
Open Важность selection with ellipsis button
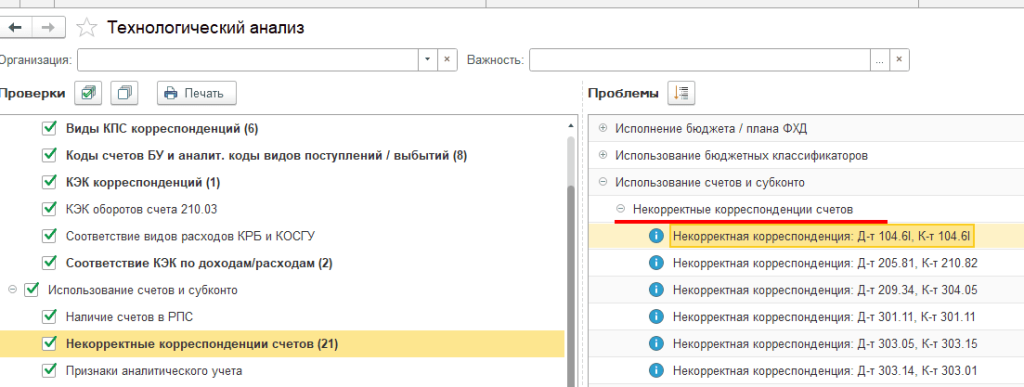(880, 59)
